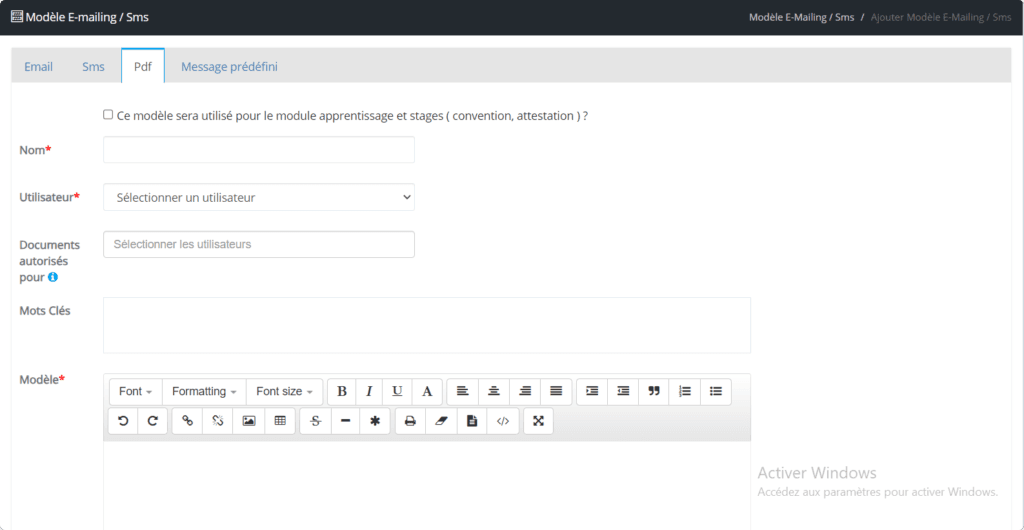Image resolution: width=1024 pixels, height=530 pixels.
Task: Redo last editor action
Action: pyautogui.click(x=153, y=422)
